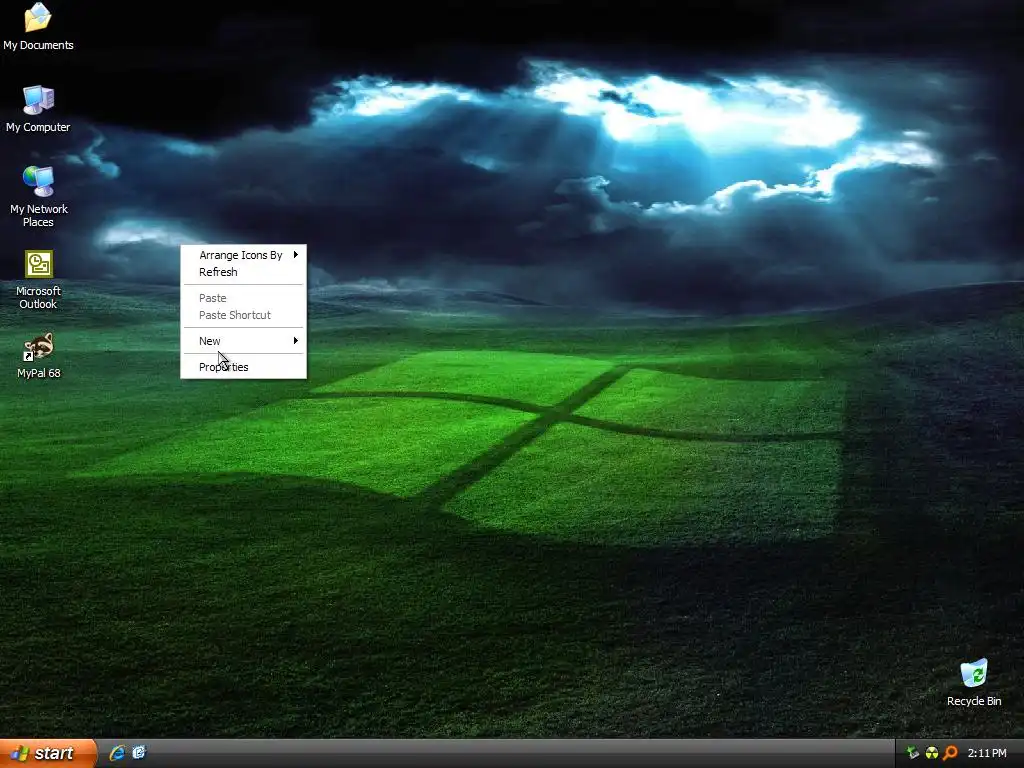Screen dimensions: 1024x768
Task: Click the yellow radiation symbol tray icon
Action: pyautogui.click(x=932, y=753)
